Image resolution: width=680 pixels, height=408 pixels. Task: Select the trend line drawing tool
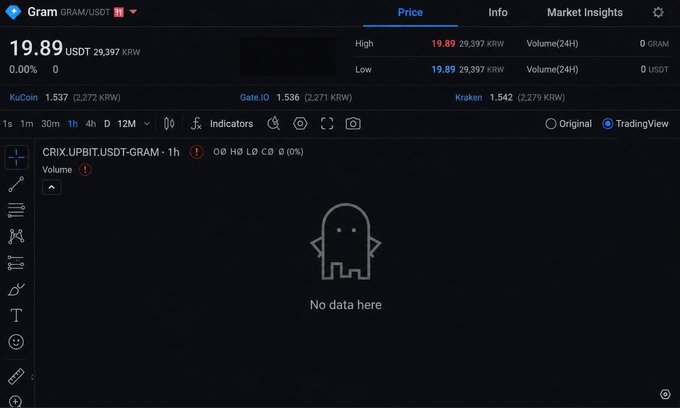(x=16, y=184)
